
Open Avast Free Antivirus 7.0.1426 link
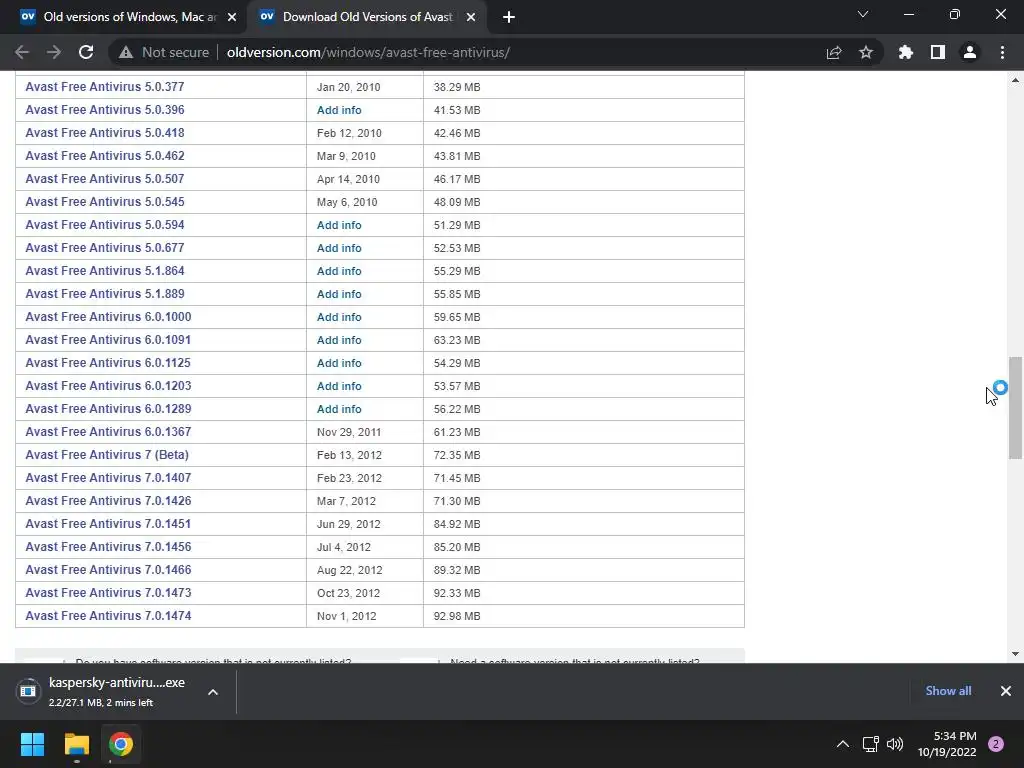108,501
